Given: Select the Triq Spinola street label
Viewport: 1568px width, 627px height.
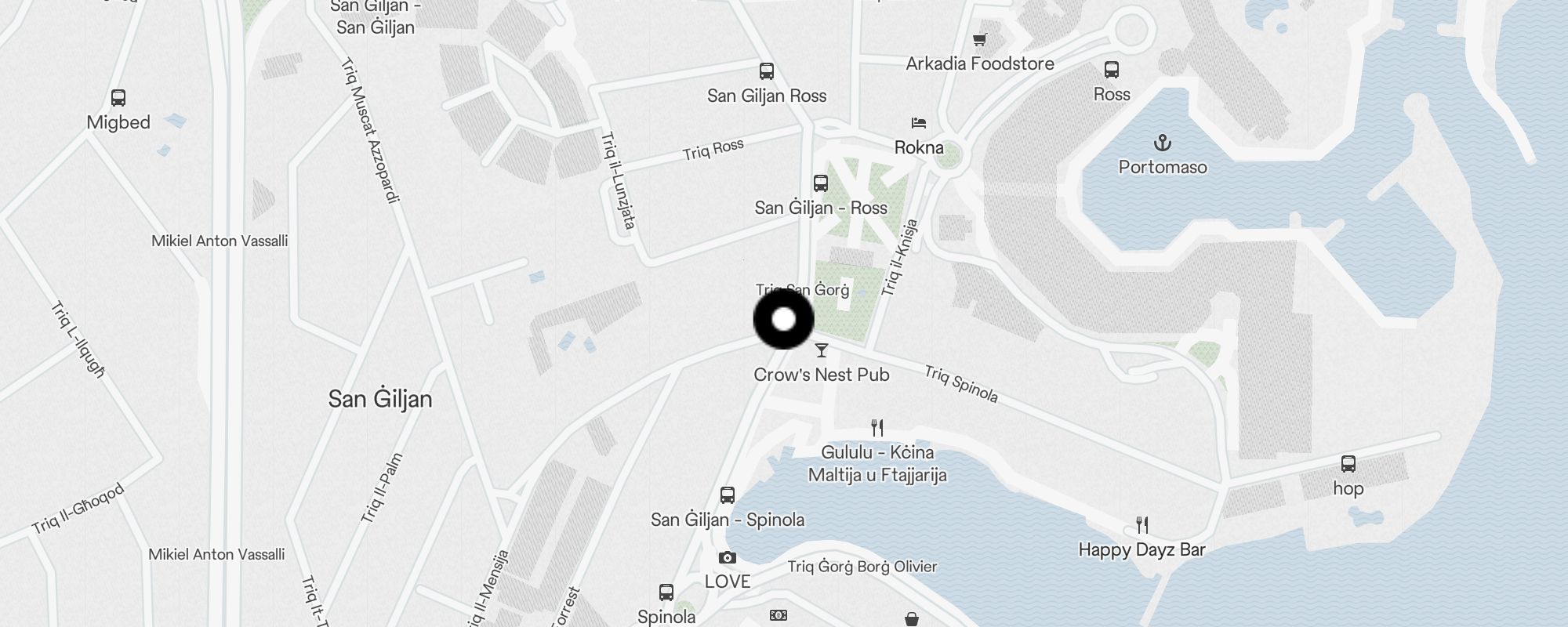Looking at the screenshot, I should pyautogui.click(x=961, y=384).
